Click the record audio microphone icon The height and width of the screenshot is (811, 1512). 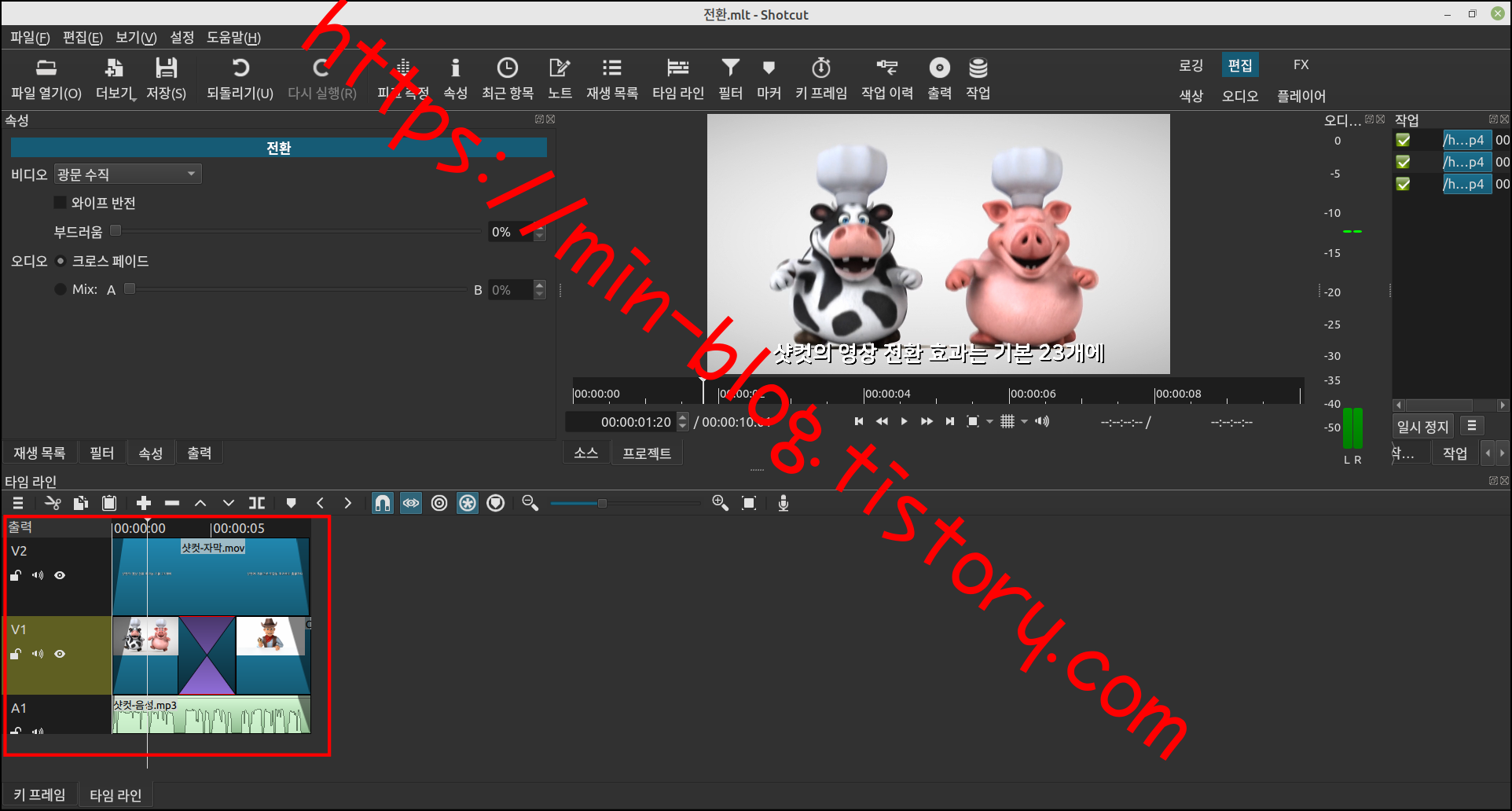[x=783, y=503]
